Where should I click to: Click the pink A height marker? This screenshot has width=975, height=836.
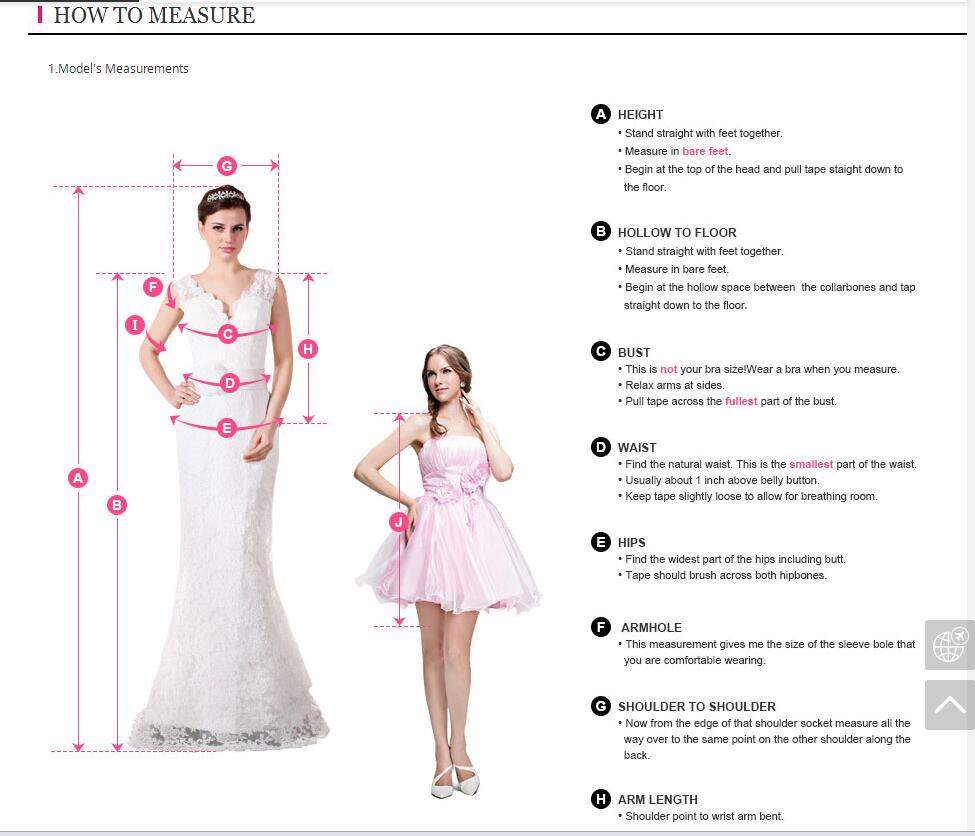tap(78, 478)
